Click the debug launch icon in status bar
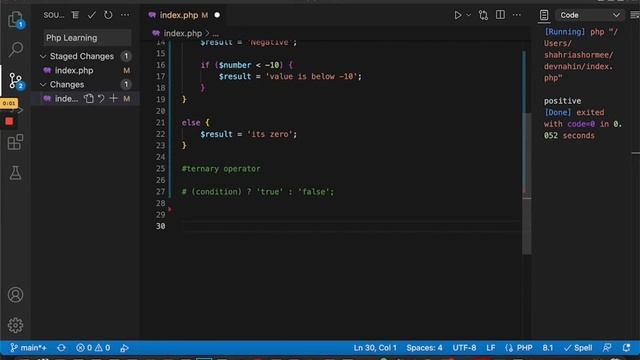Viewport: 640px width, 360px height. click(x=124, y=348)
